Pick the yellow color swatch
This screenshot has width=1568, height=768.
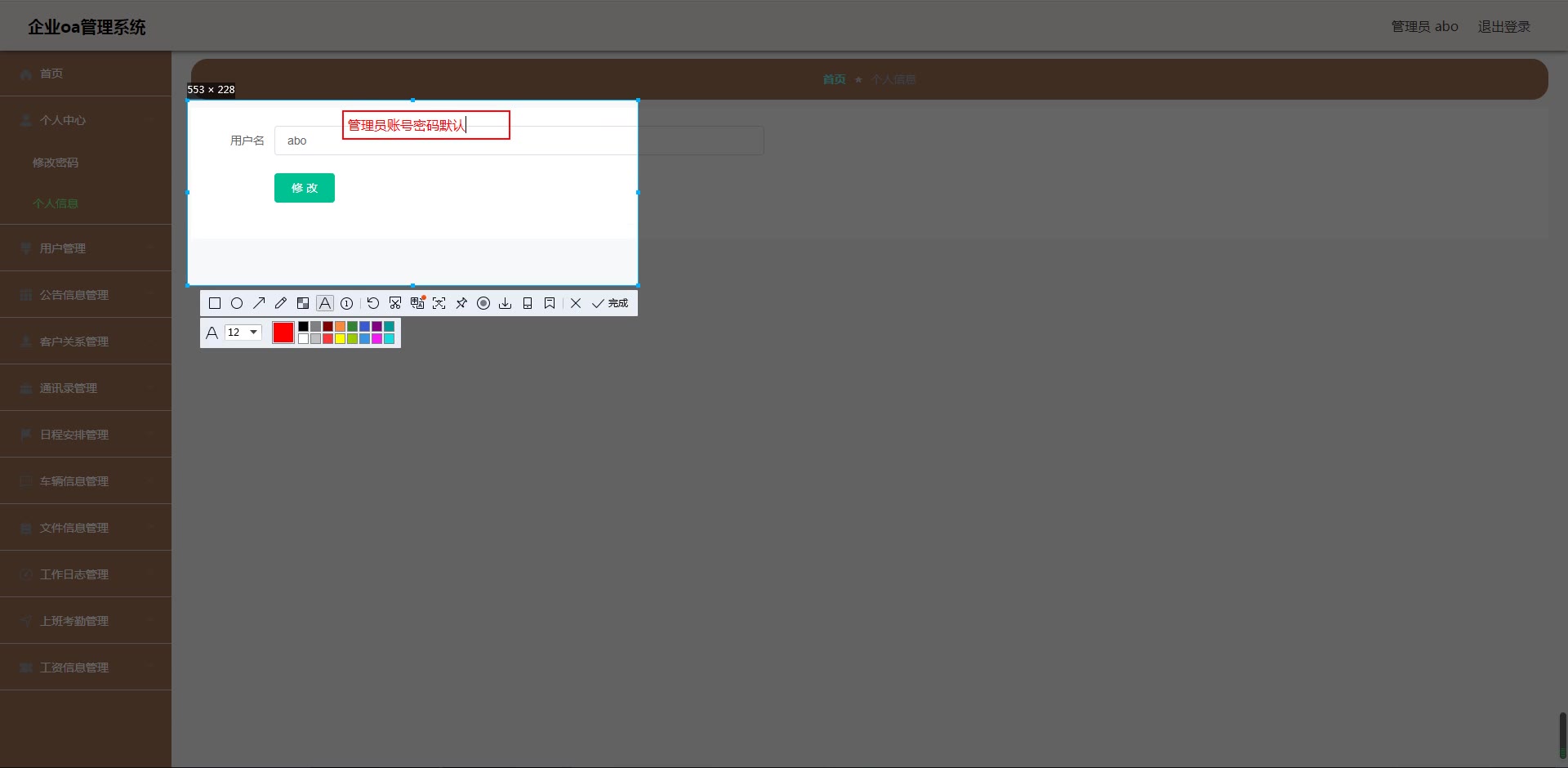tap(341, 339)
